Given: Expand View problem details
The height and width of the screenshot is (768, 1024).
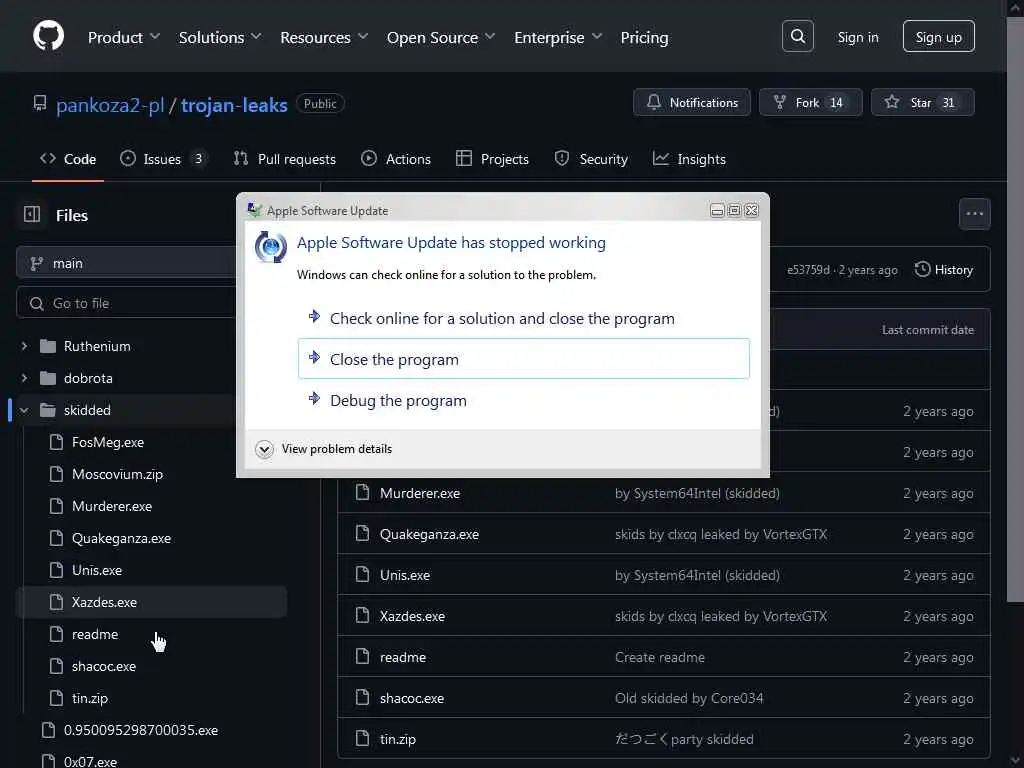Looking at the screenshot, I should 324,449.
